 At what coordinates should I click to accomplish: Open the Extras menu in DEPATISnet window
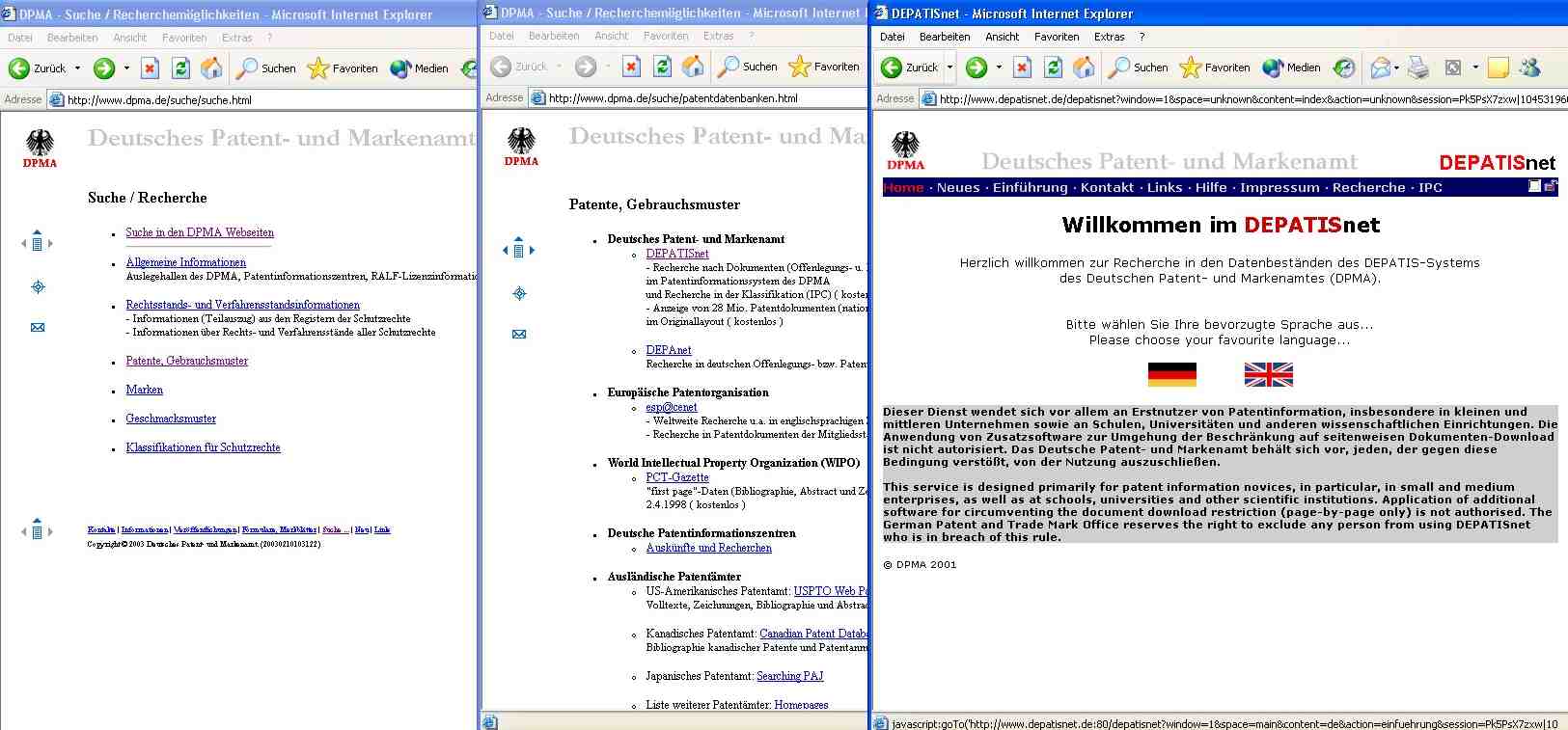[1109, 37]
